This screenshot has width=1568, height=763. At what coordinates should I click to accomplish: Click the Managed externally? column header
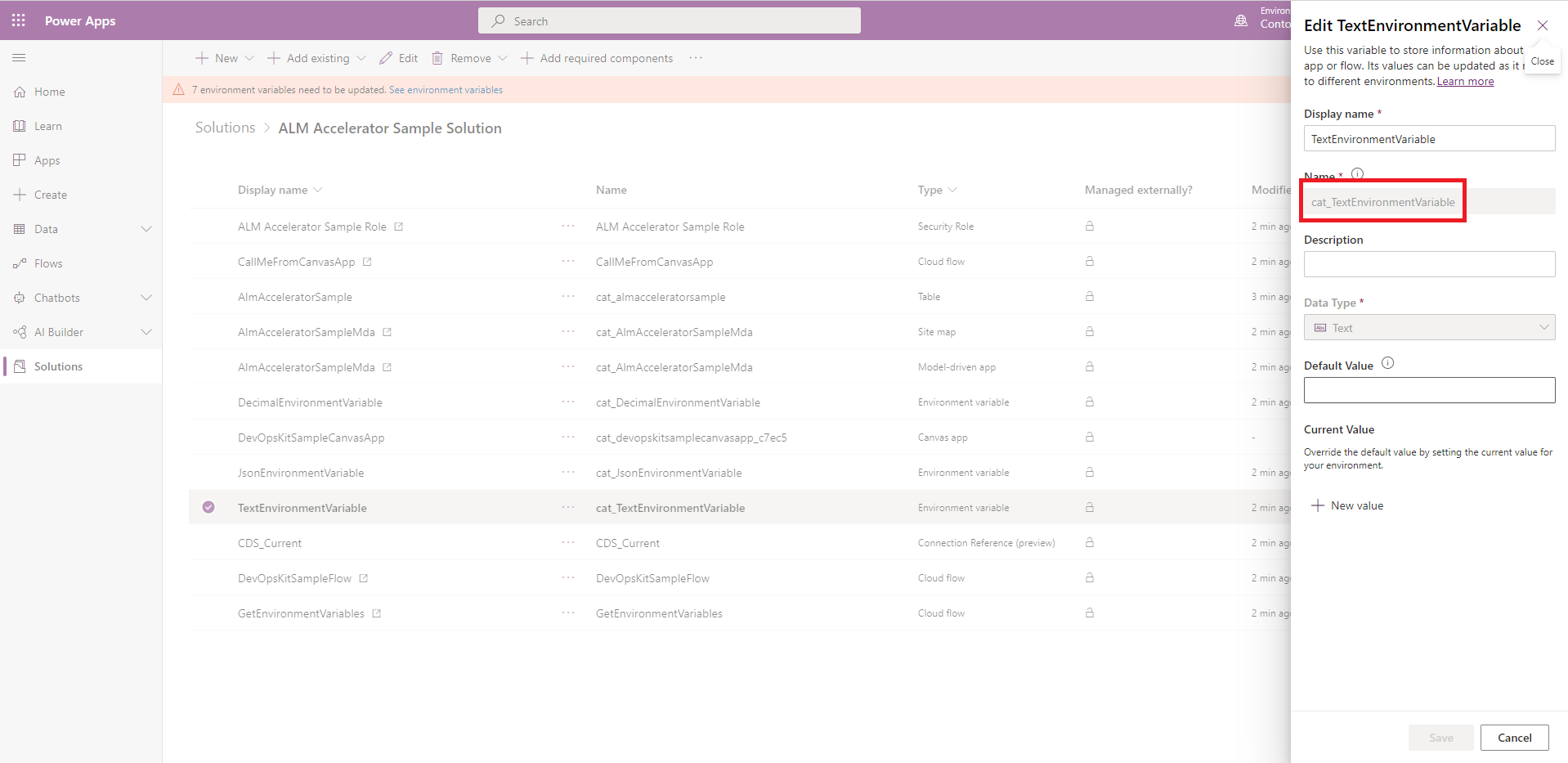pos(1138,190)
